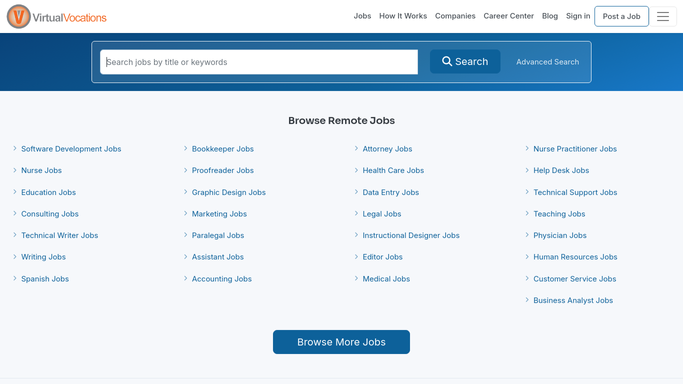This screenshot has height=384, width=683.
Task: Open How It Works page
Action: coord(403,16)
